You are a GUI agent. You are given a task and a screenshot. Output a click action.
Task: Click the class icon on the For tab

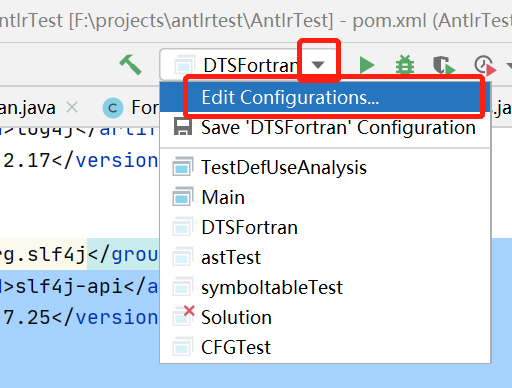[x=113, y=108]
